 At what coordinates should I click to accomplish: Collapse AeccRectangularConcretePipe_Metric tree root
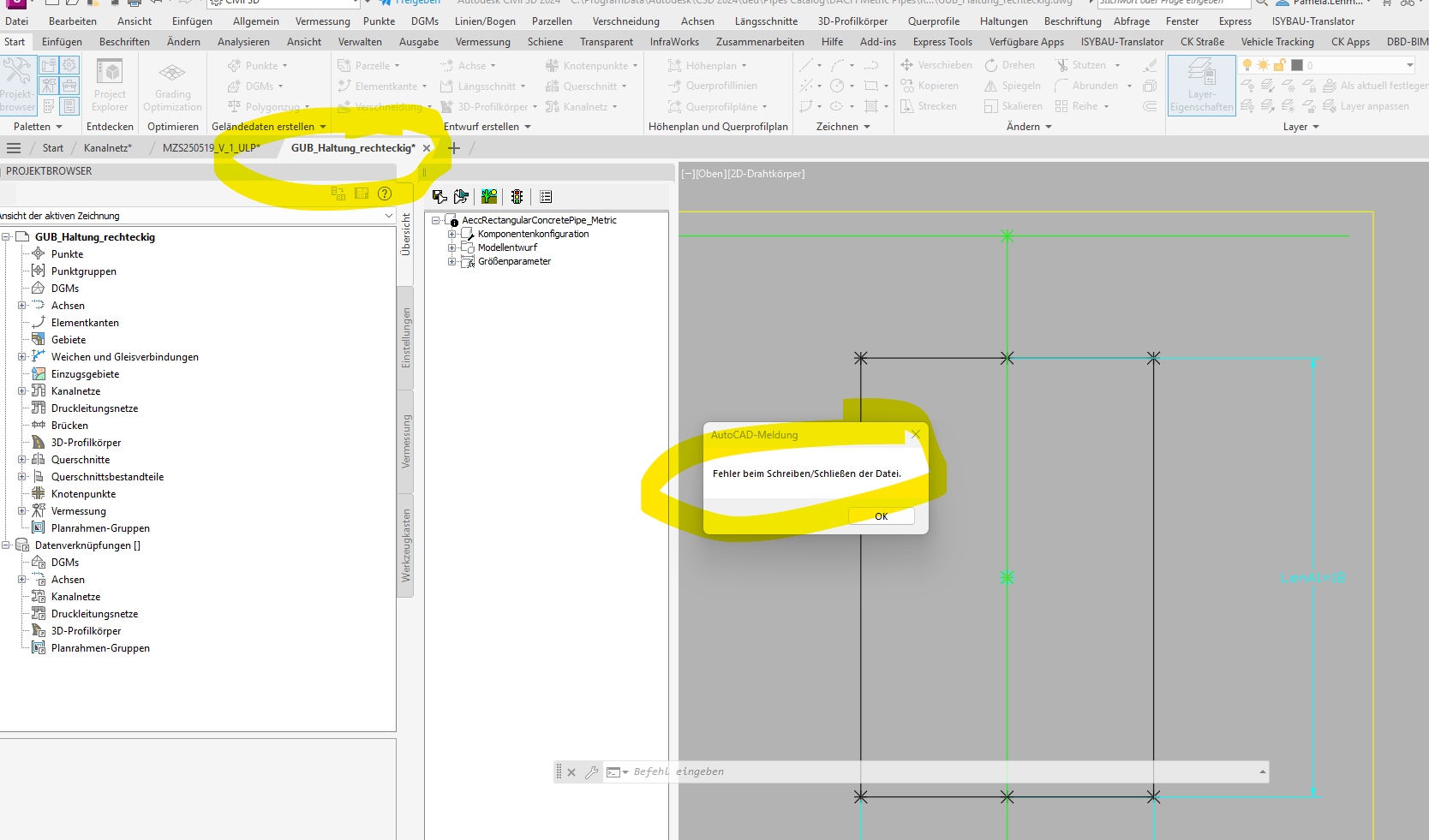coord(436,220)
